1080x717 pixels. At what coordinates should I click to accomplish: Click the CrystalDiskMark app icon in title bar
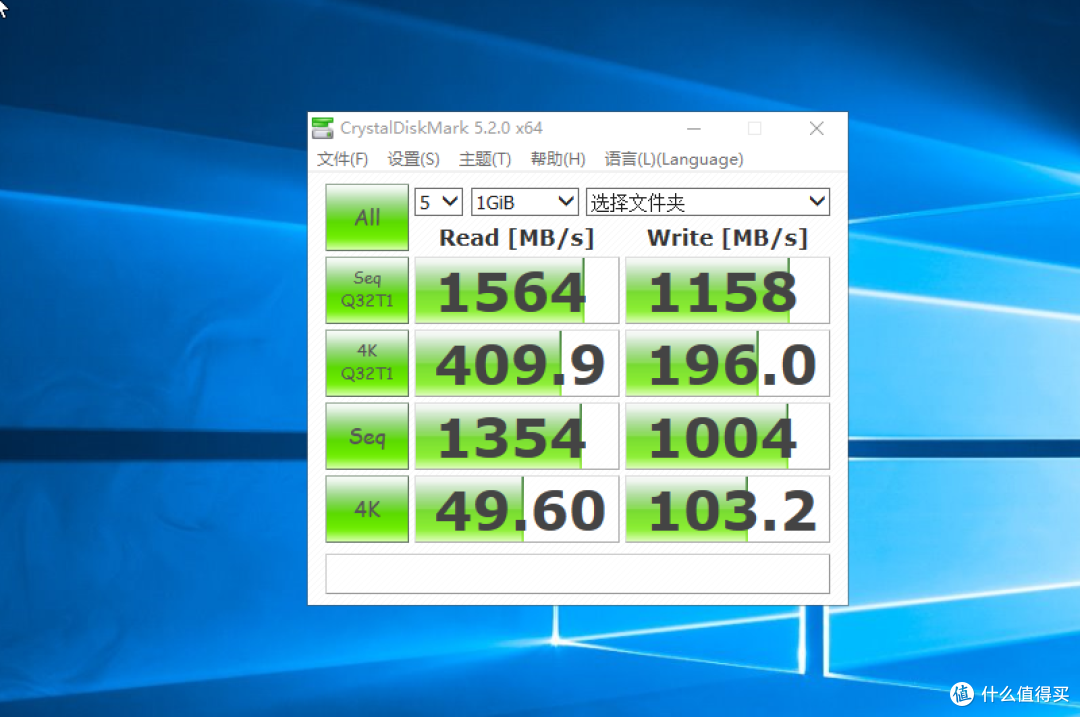coord(322,128)
